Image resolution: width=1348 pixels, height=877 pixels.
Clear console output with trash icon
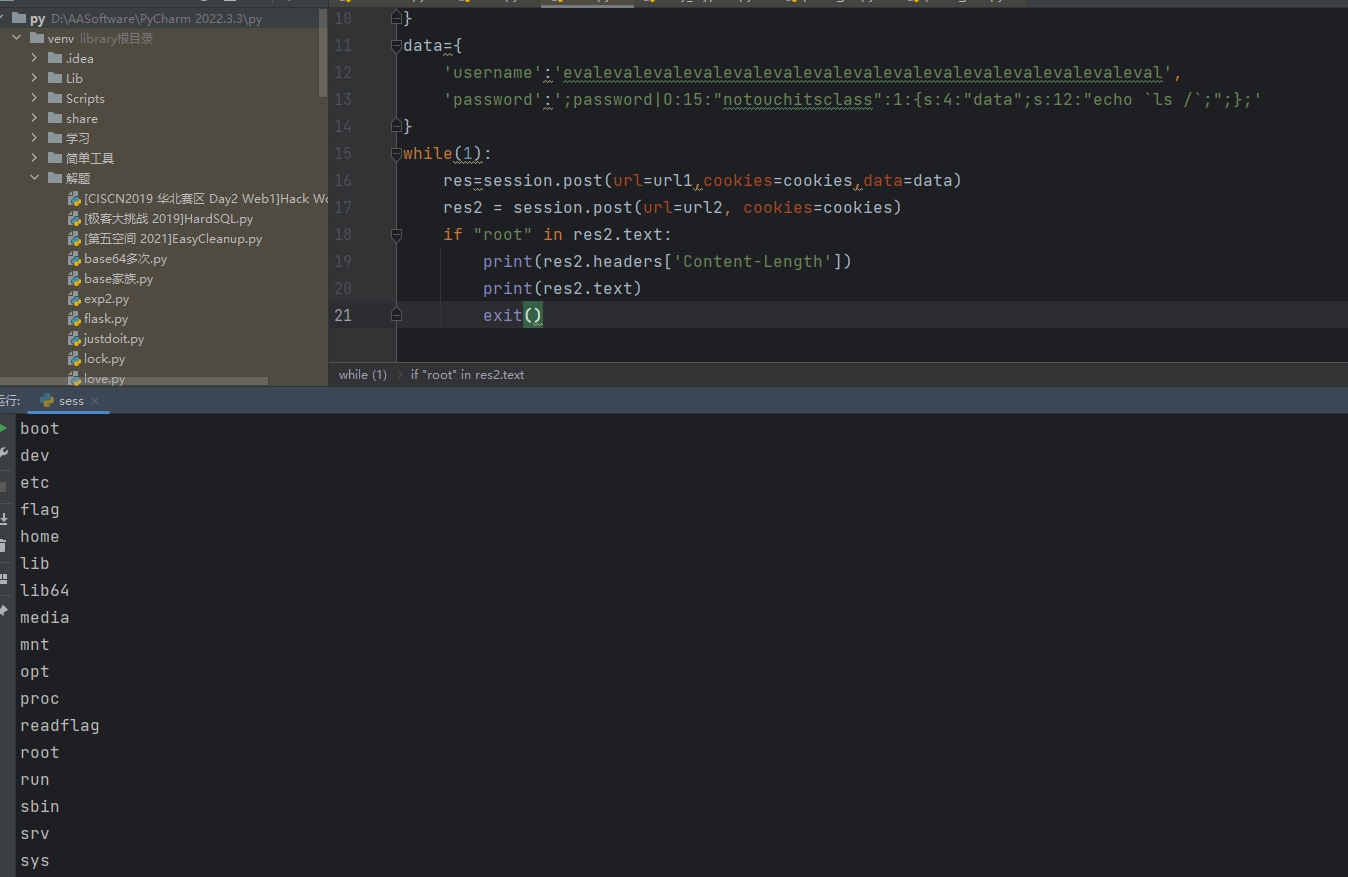pyautogui.click(x=4, y=545)
